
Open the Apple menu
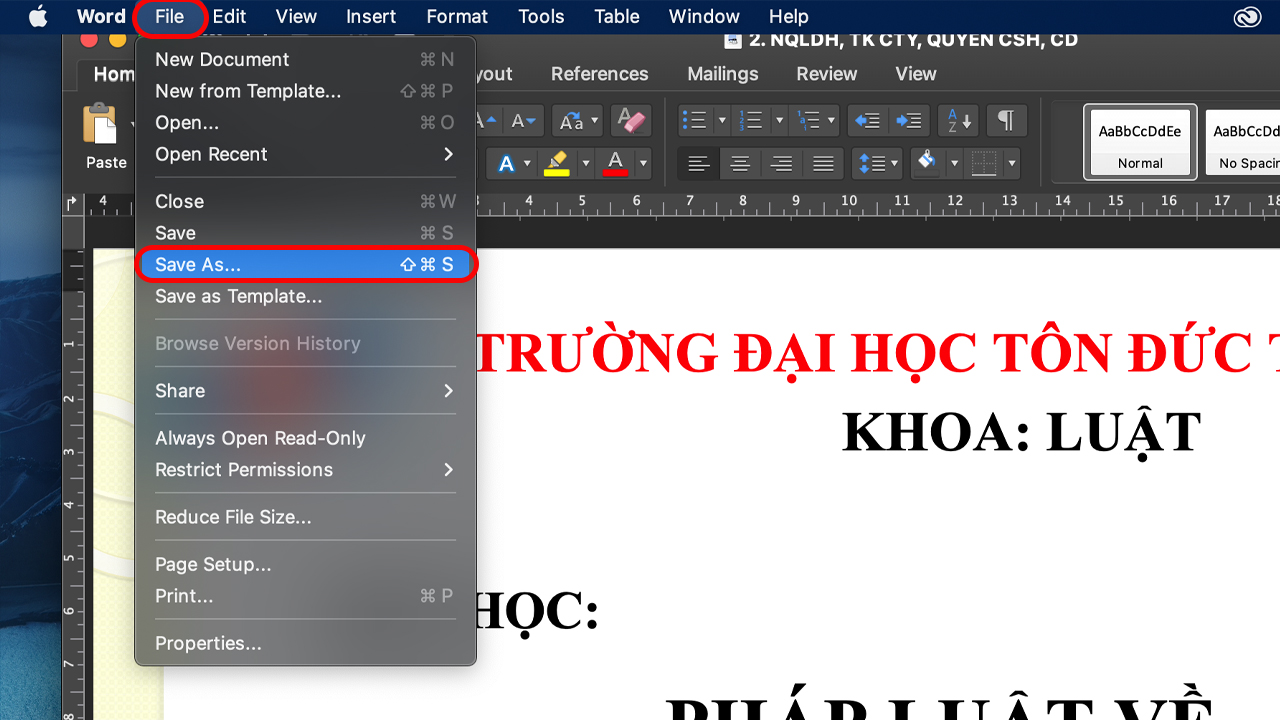click(38, 17)
